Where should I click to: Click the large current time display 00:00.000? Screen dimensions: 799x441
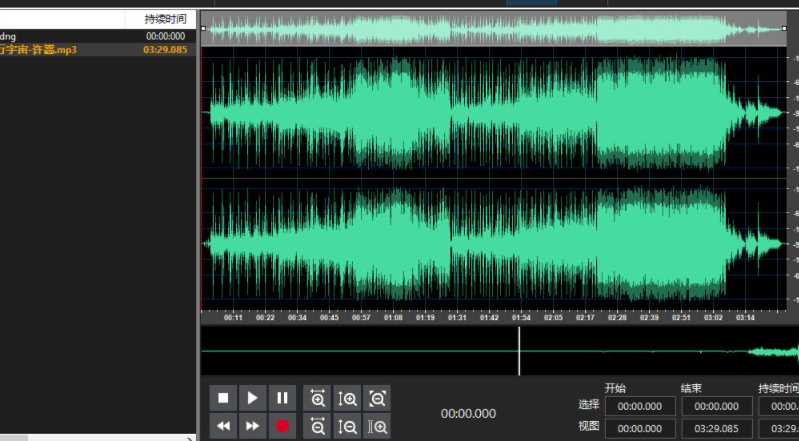(468, 413)
